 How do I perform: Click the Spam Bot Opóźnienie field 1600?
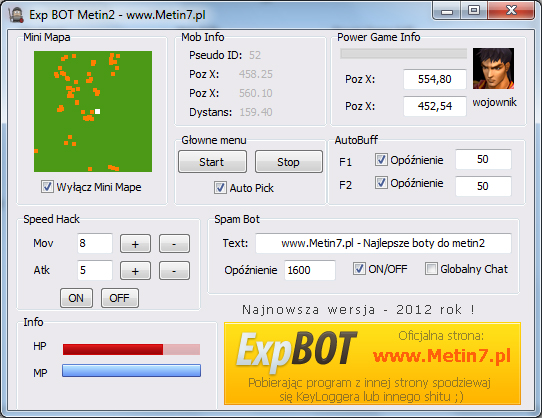(310, 270)
